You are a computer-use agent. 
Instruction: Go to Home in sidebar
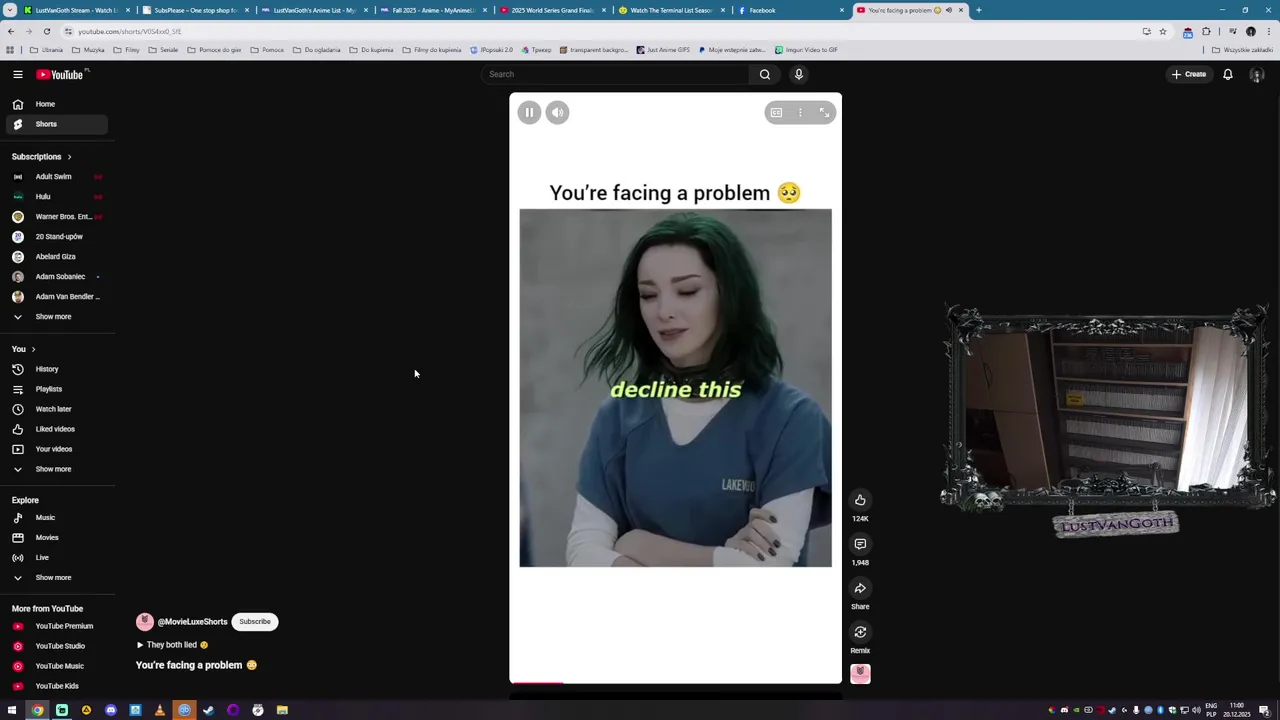pyautogui.click(x=57, y=104)
